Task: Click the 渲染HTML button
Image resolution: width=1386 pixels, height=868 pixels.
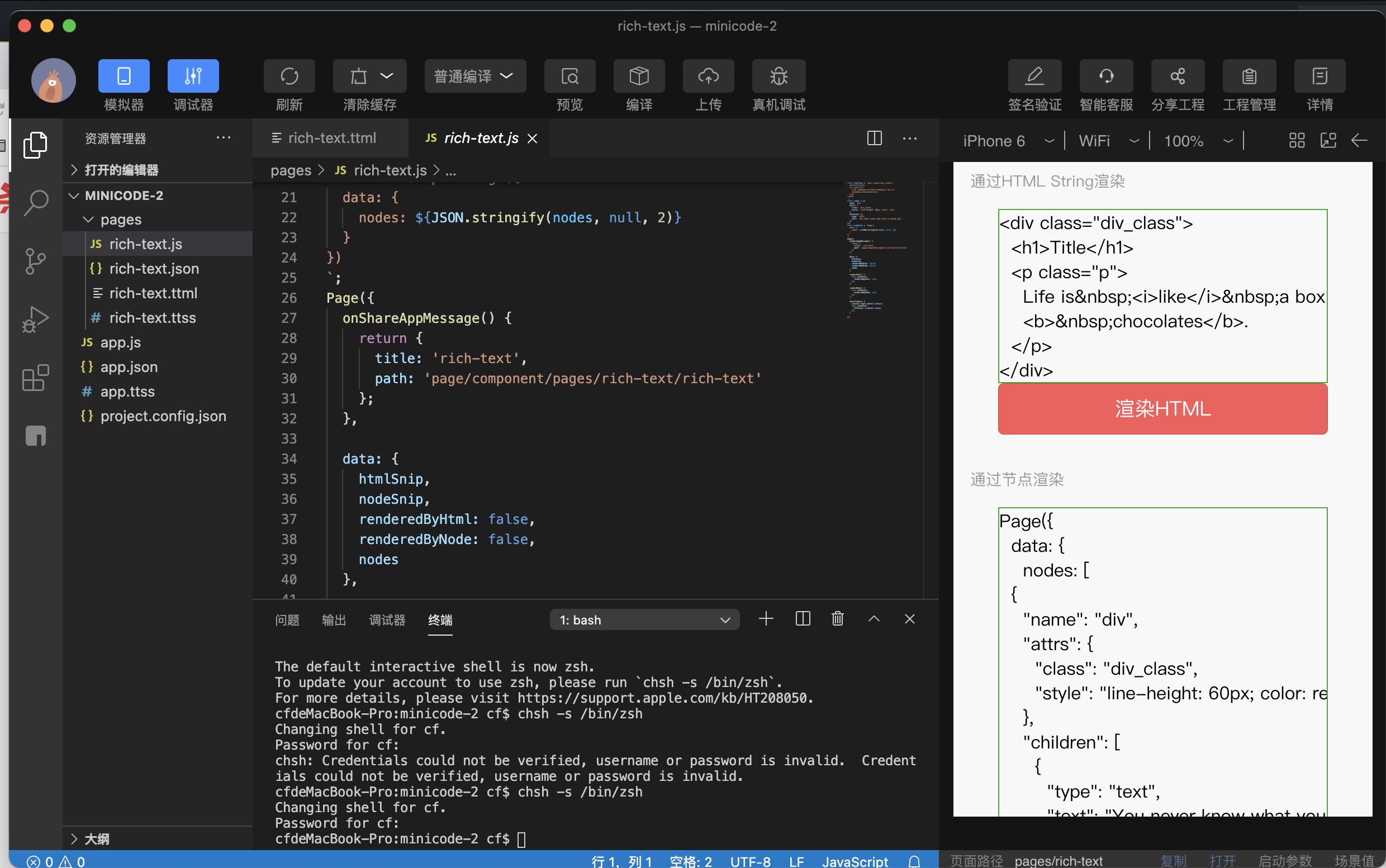Action: pyautogui.click(x=1163, y=407)
